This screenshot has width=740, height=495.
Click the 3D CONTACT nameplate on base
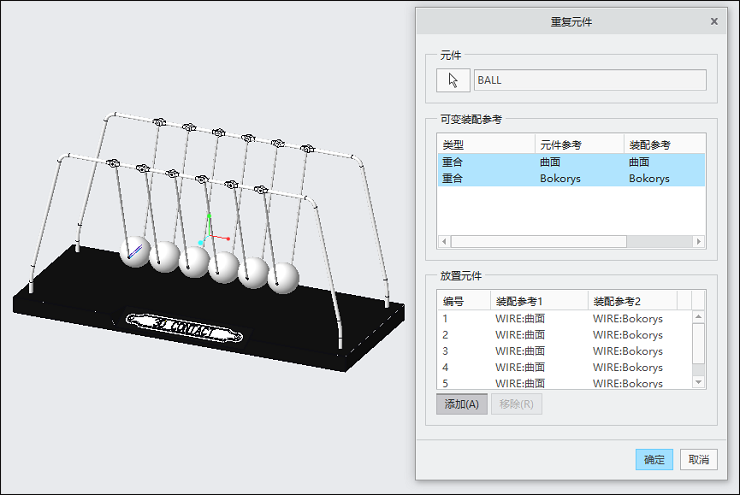[185, 327]
